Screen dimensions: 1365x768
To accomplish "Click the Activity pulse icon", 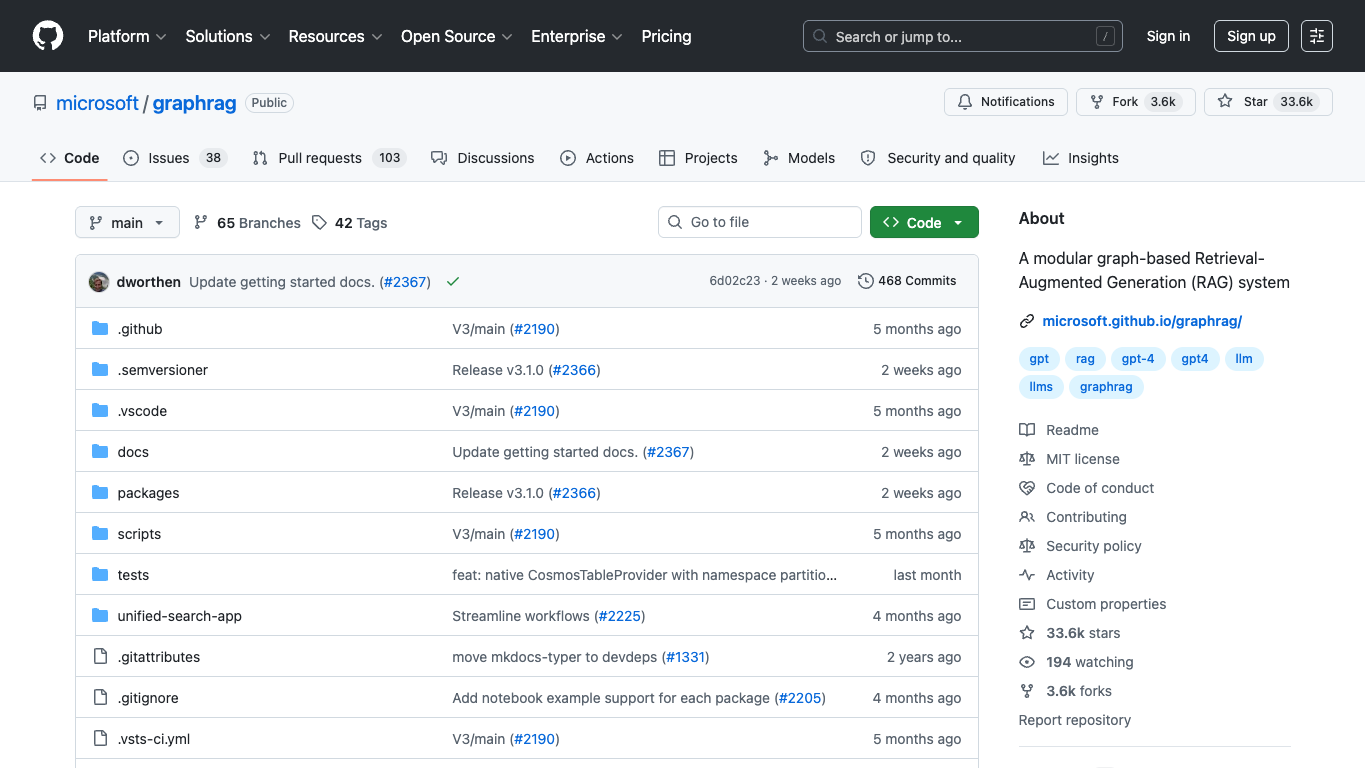I will [x=1027, y=575].
